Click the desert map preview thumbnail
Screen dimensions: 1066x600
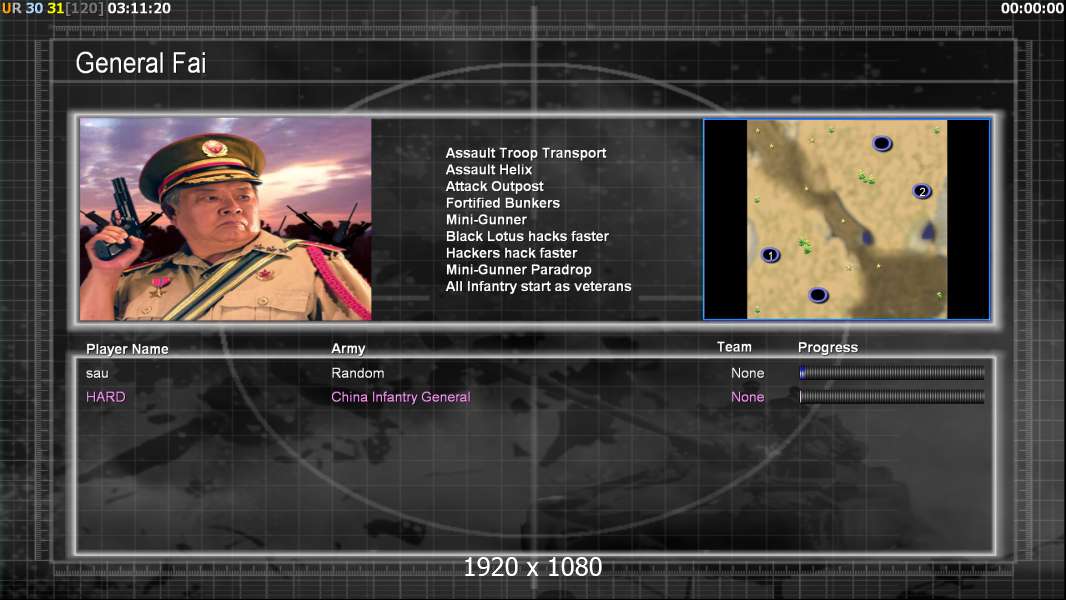[846, 219]
